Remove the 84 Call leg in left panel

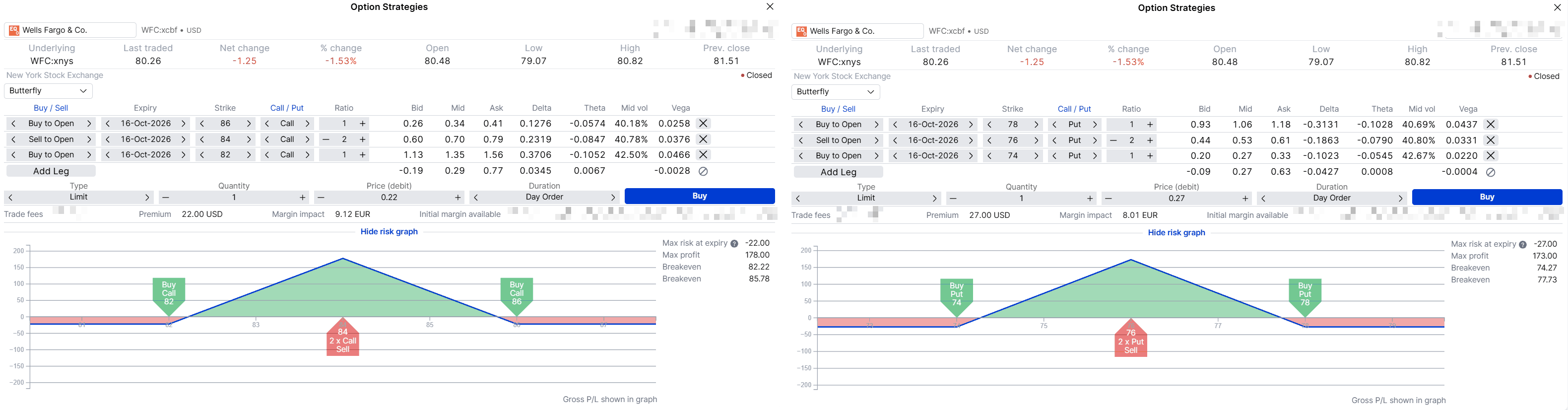click(703, 139)
